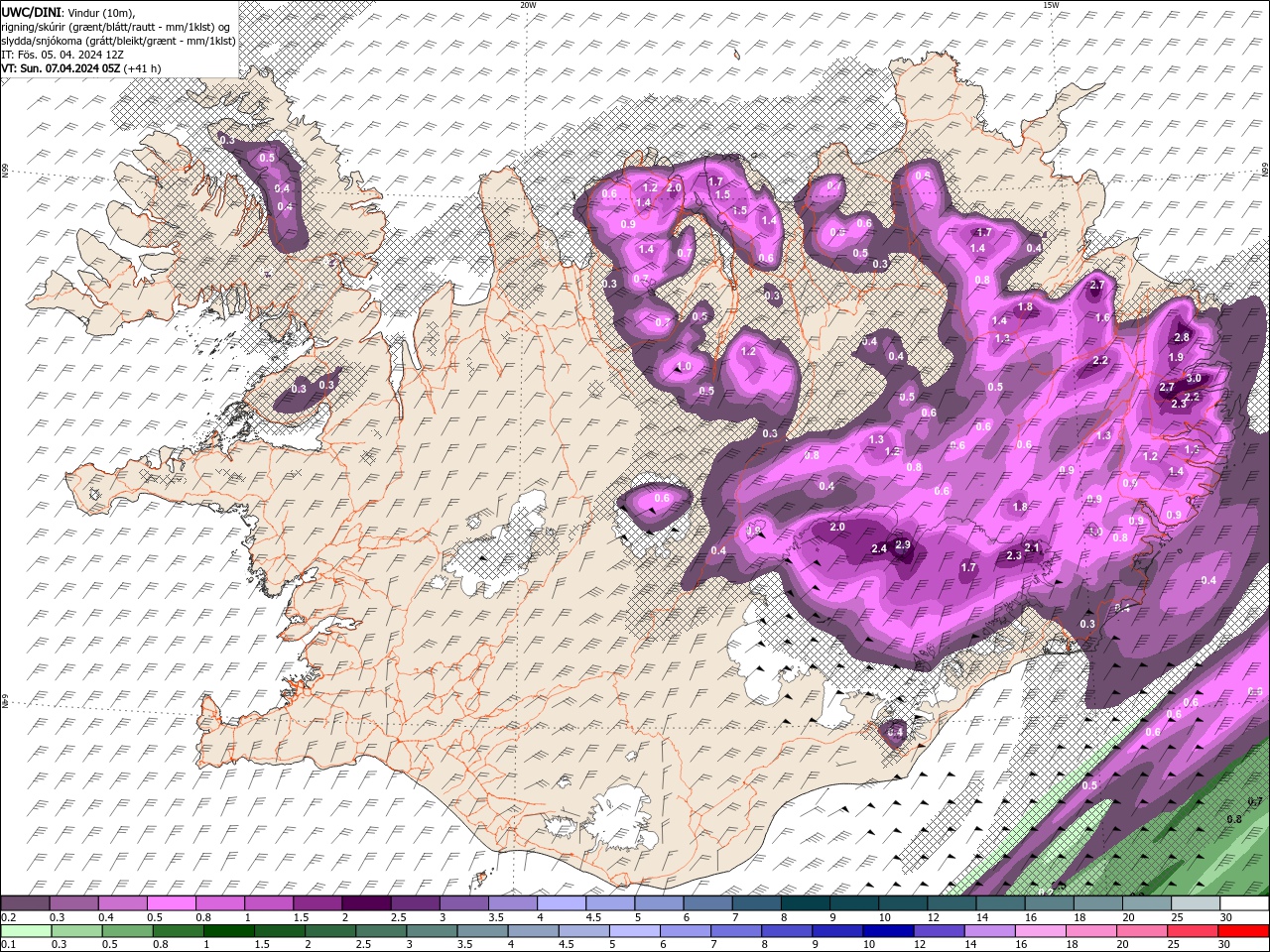Click the 'IT: Fös. 05. 04. 2024 12Z' line
Viewport: 1270px width, 952px height.
(63, 55)
